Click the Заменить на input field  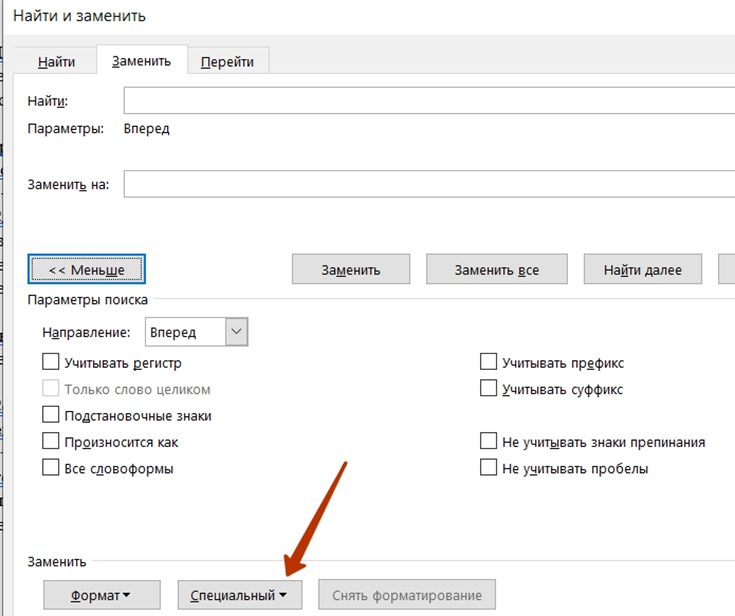pyautogui.click(x=429, y=184)
